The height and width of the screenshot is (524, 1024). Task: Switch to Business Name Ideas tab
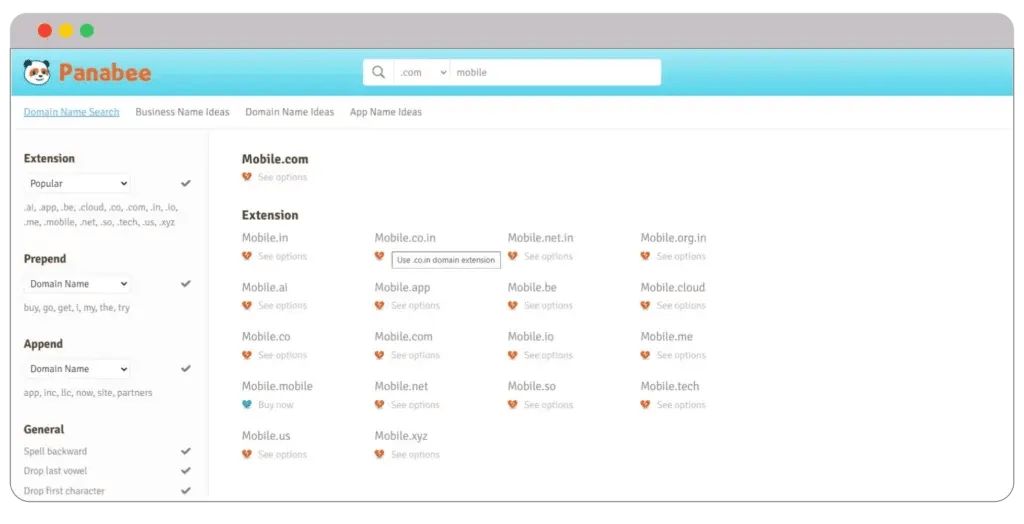[182, 112]
